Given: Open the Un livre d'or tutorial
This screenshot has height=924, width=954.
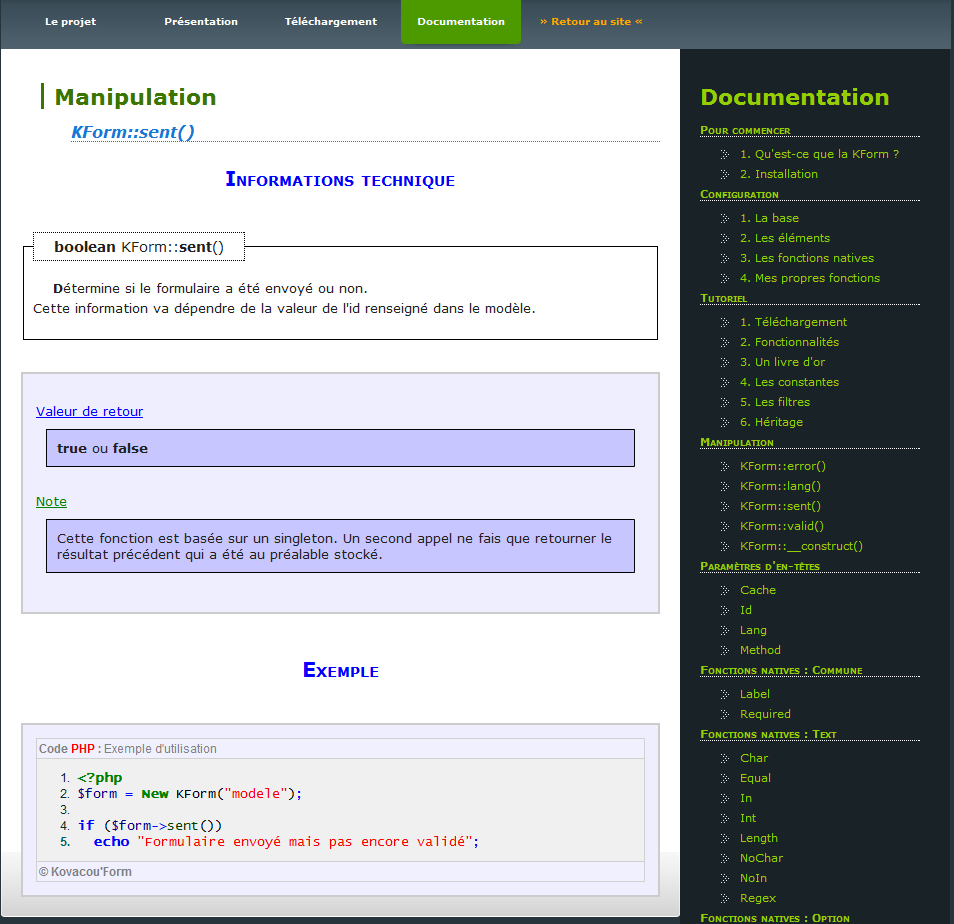Looking at the screenshot, I should point(782,363).
